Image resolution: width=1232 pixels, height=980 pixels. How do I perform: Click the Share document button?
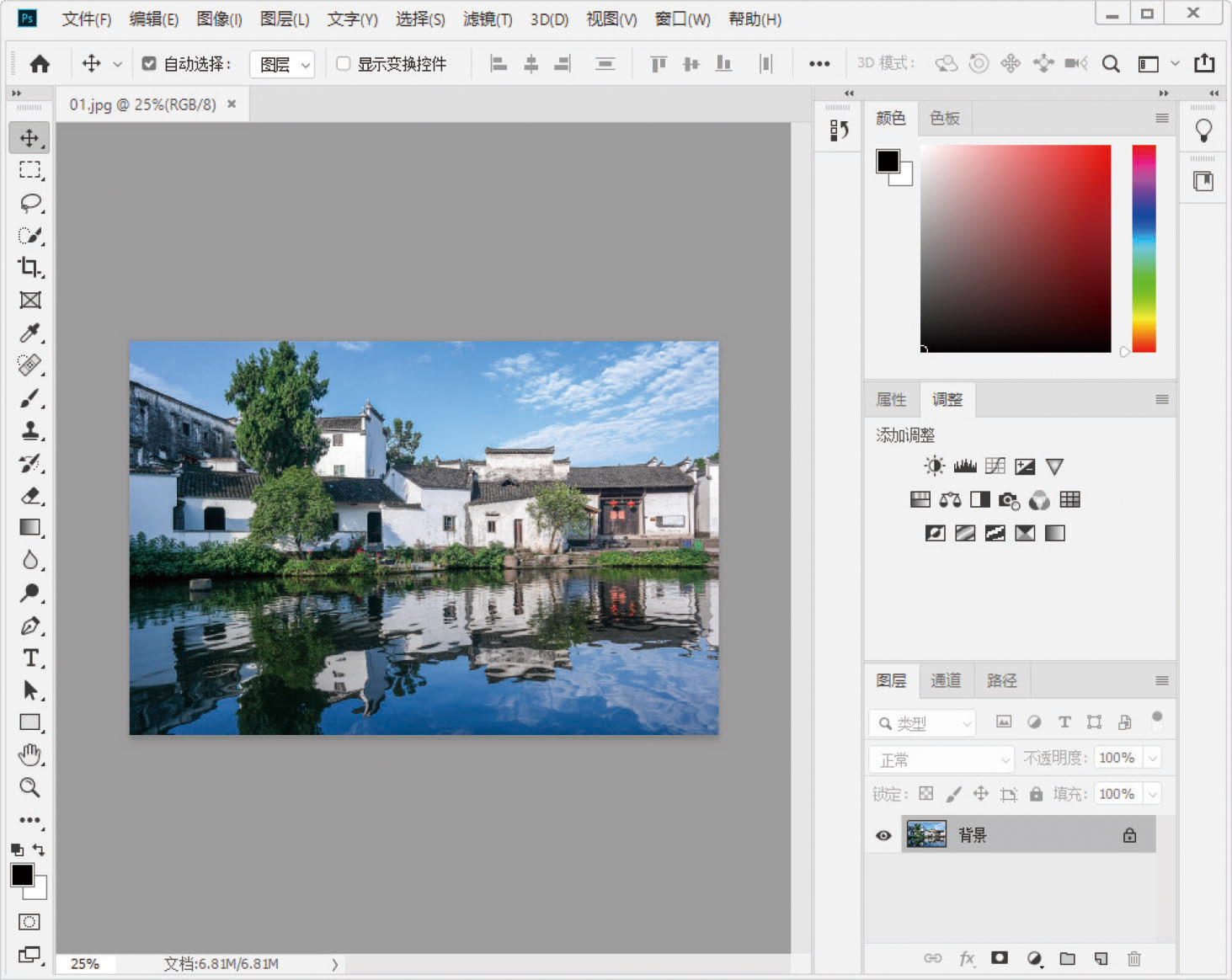1204,63
